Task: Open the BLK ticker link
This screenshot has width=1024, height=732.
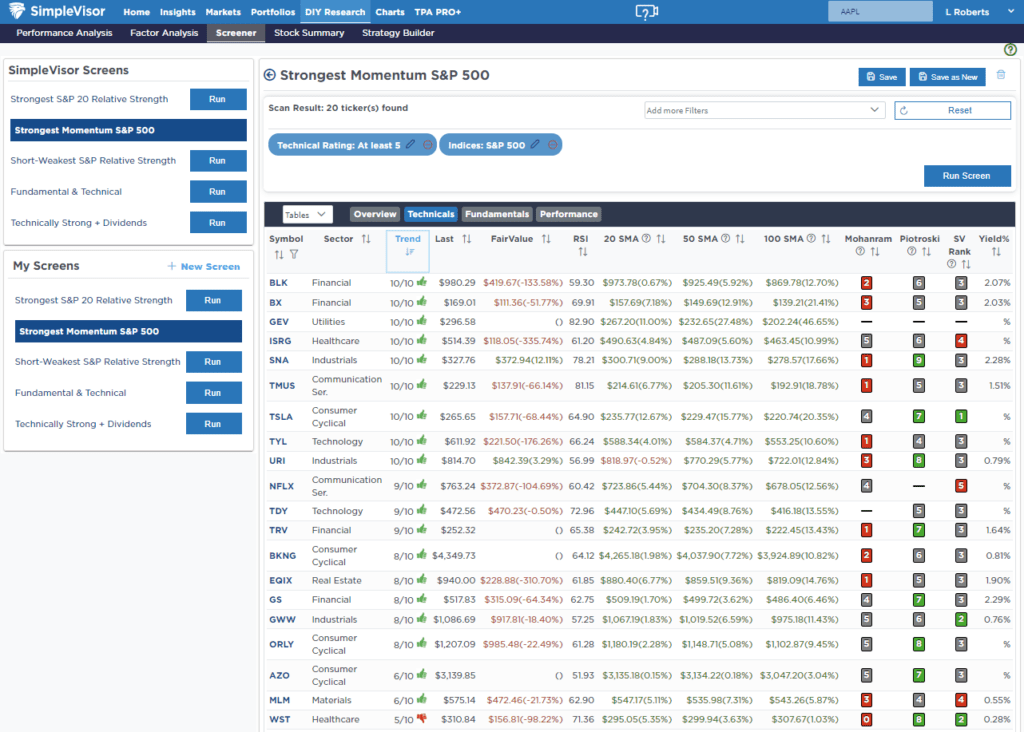Action: tap(278, 283)
